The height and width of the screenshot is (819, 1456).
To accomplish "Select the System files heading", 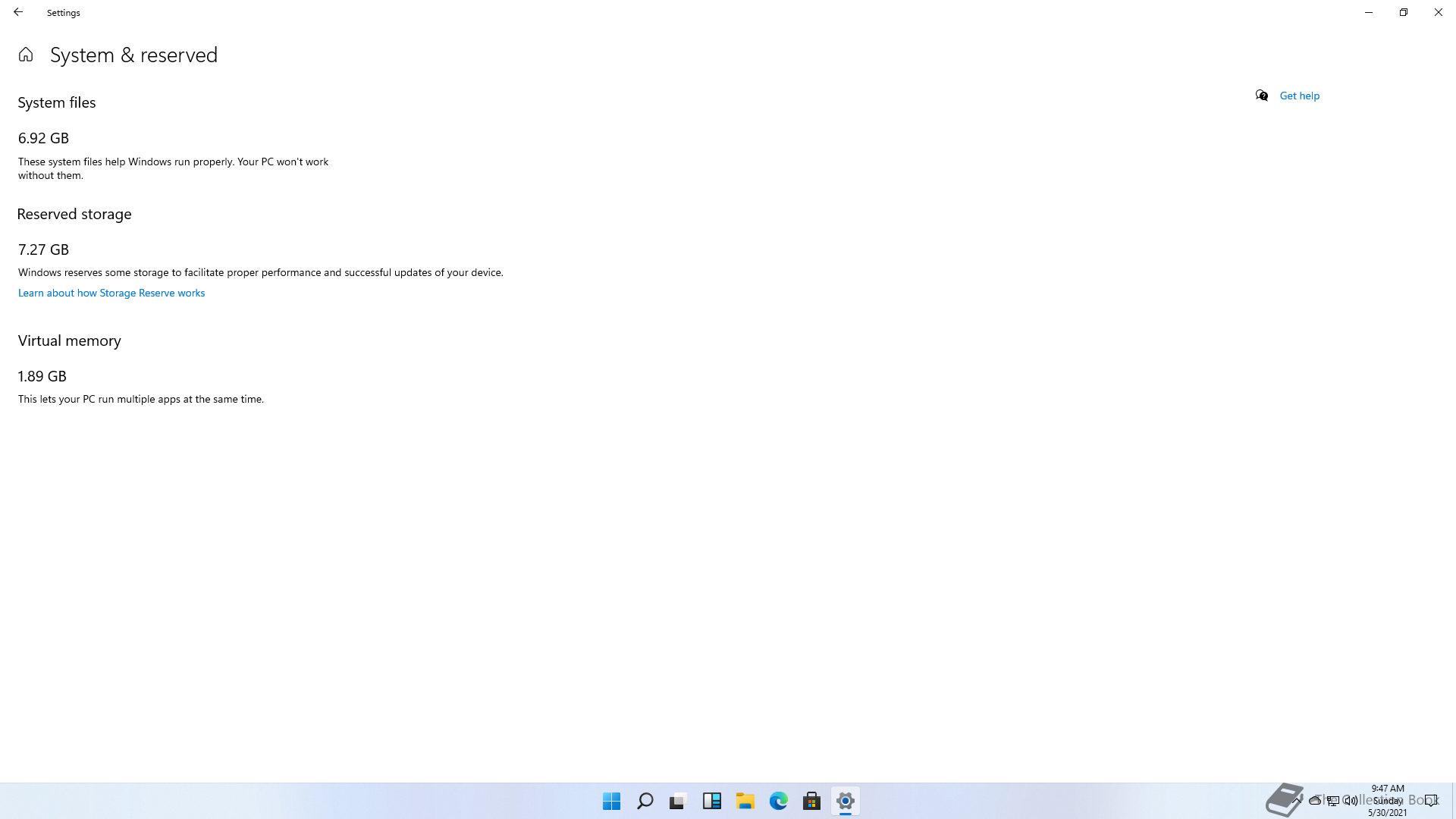I will click(x=57, y=102).
